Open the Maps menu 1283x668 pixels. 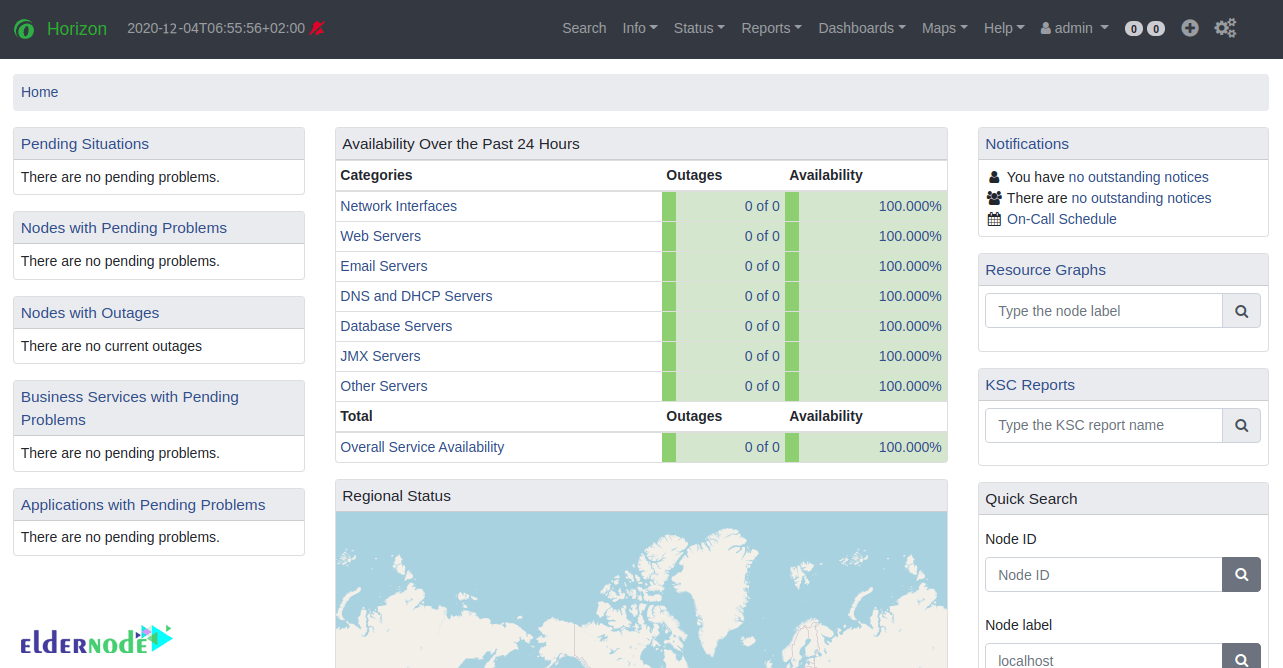pos(943,28)
